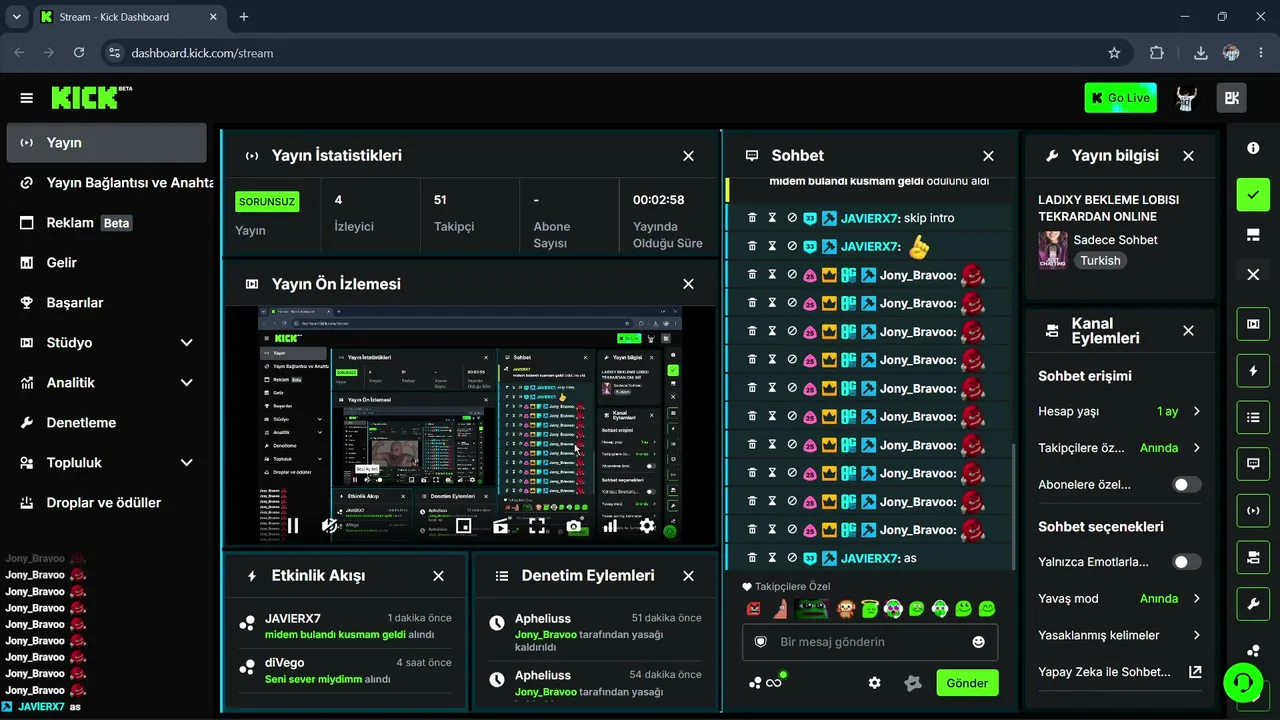Click the info icon in right toolbar
The height and width of the screenshot is (720, 1280).
(x=1253, y=148)
